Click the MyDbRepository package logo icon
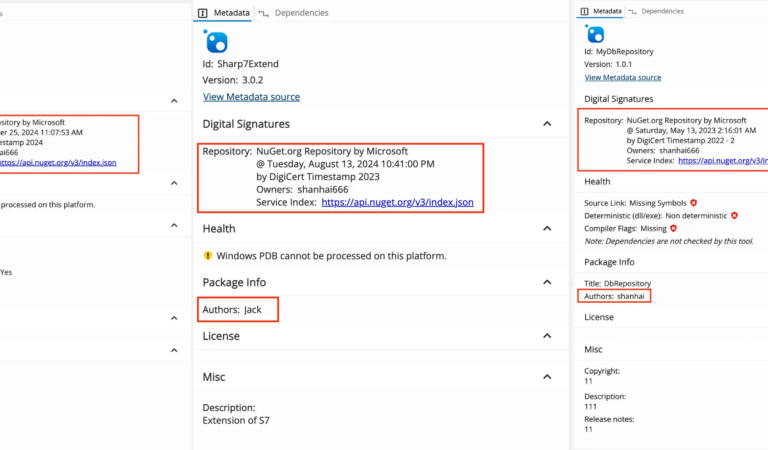The image size is (768, 450). click(x=595, y=34)
